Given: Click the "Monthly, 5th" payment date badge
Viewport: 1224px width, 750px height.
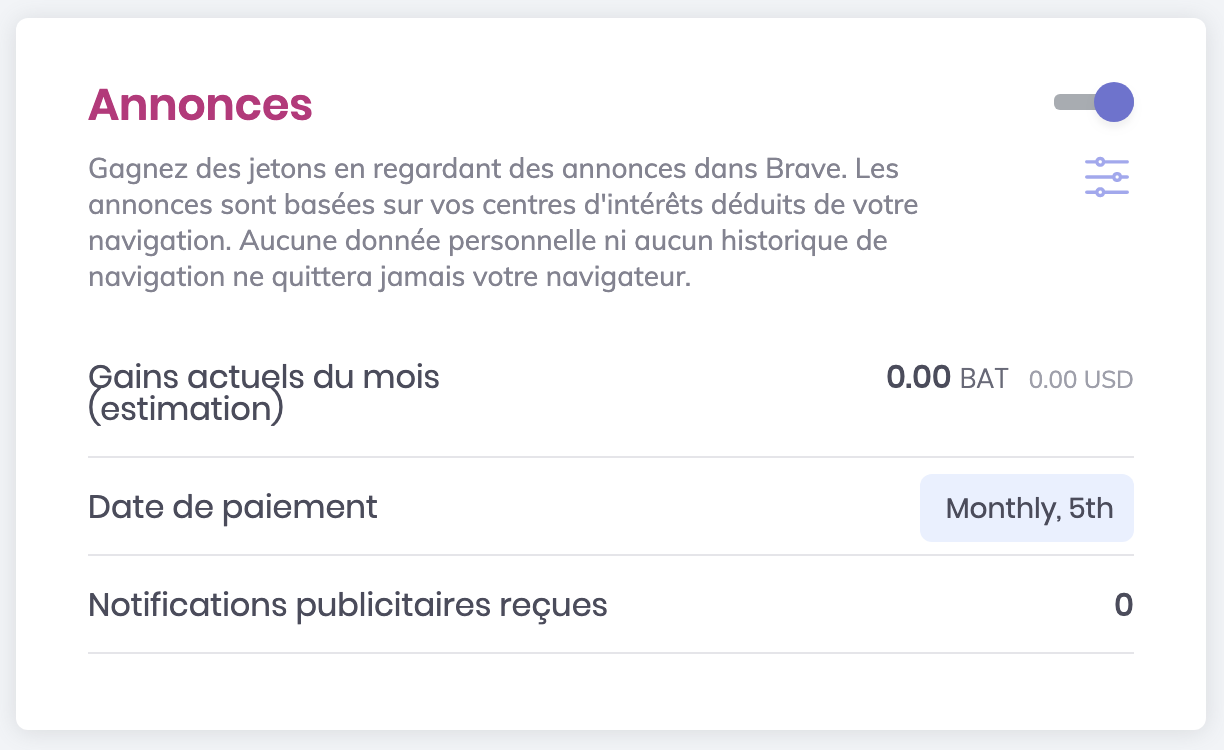Looking at the screenshot, I should tap(1027, 508).
